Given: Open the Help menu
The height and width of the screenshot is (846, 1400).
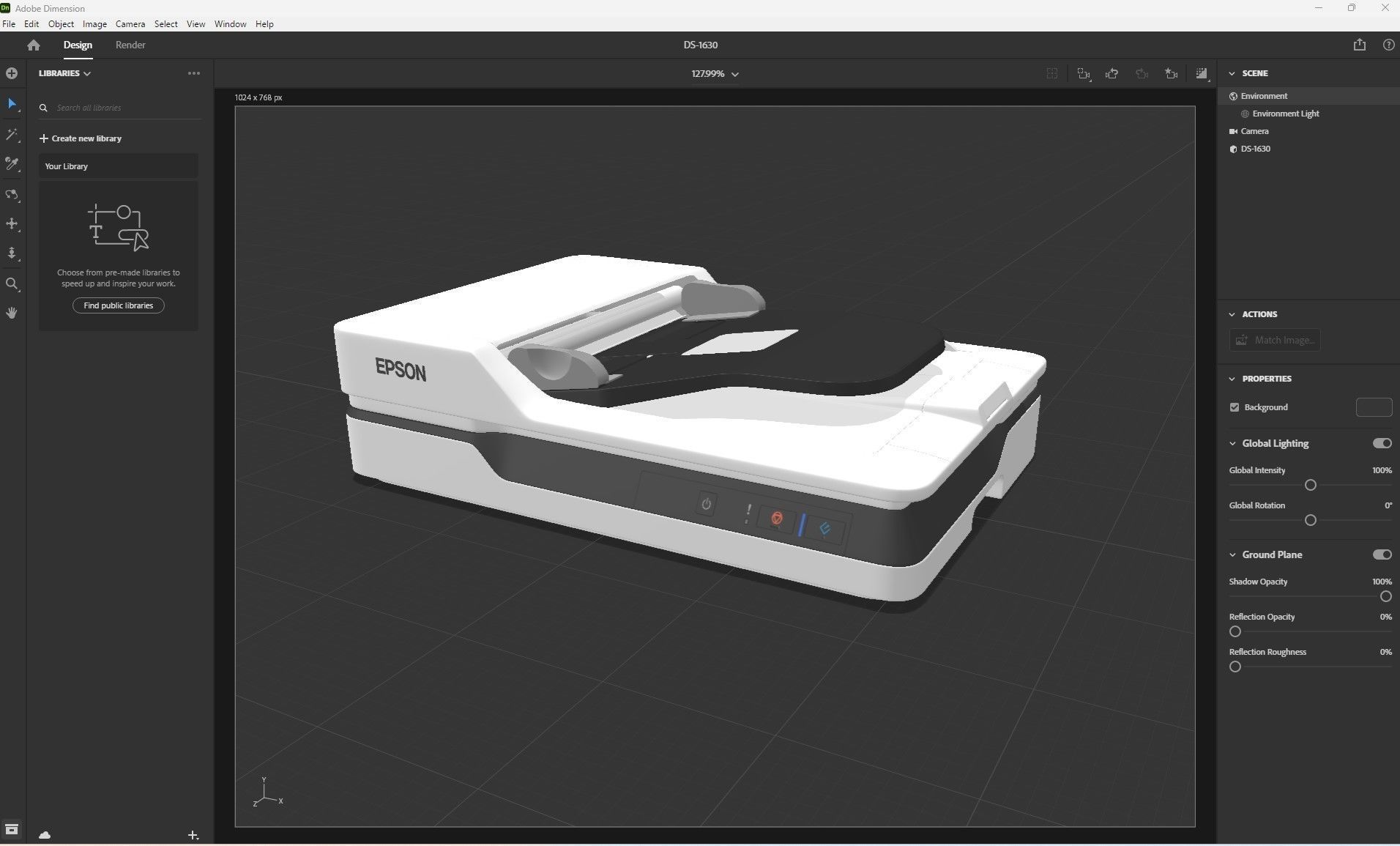Looking at the screenshot, I should pyautogui.click(x=264, y=24).
